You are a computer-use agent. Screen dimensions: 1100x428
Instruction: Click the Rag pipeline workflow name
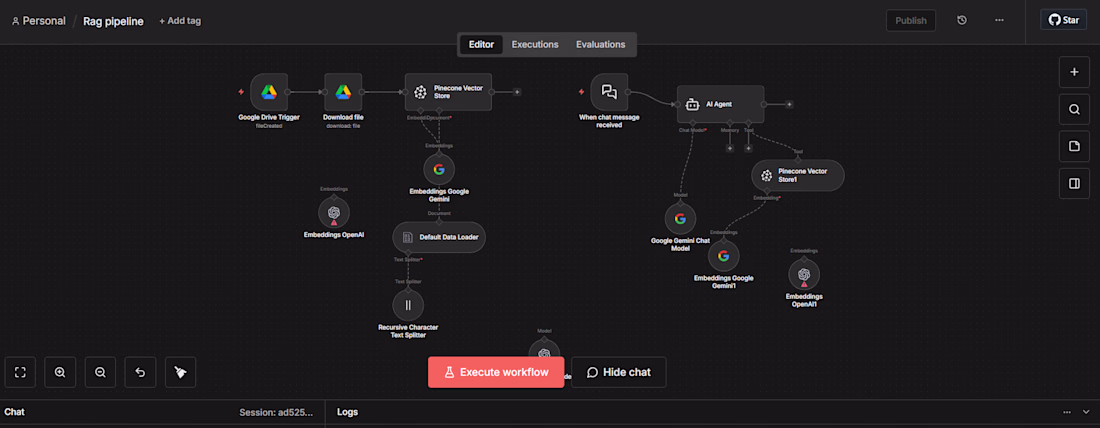113,21
